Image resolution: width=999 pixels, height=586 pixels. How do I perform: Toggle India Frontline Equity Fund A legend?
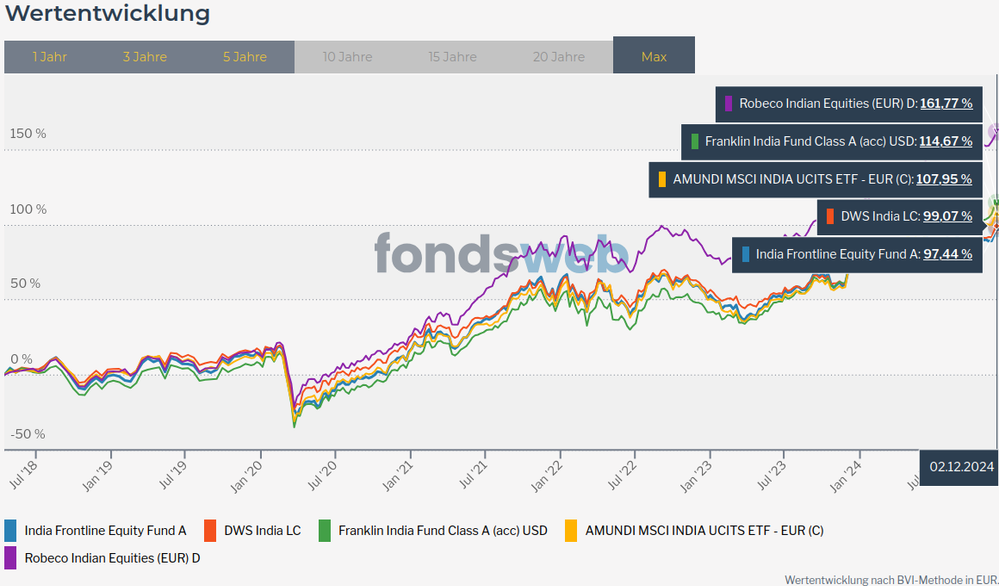105,530
